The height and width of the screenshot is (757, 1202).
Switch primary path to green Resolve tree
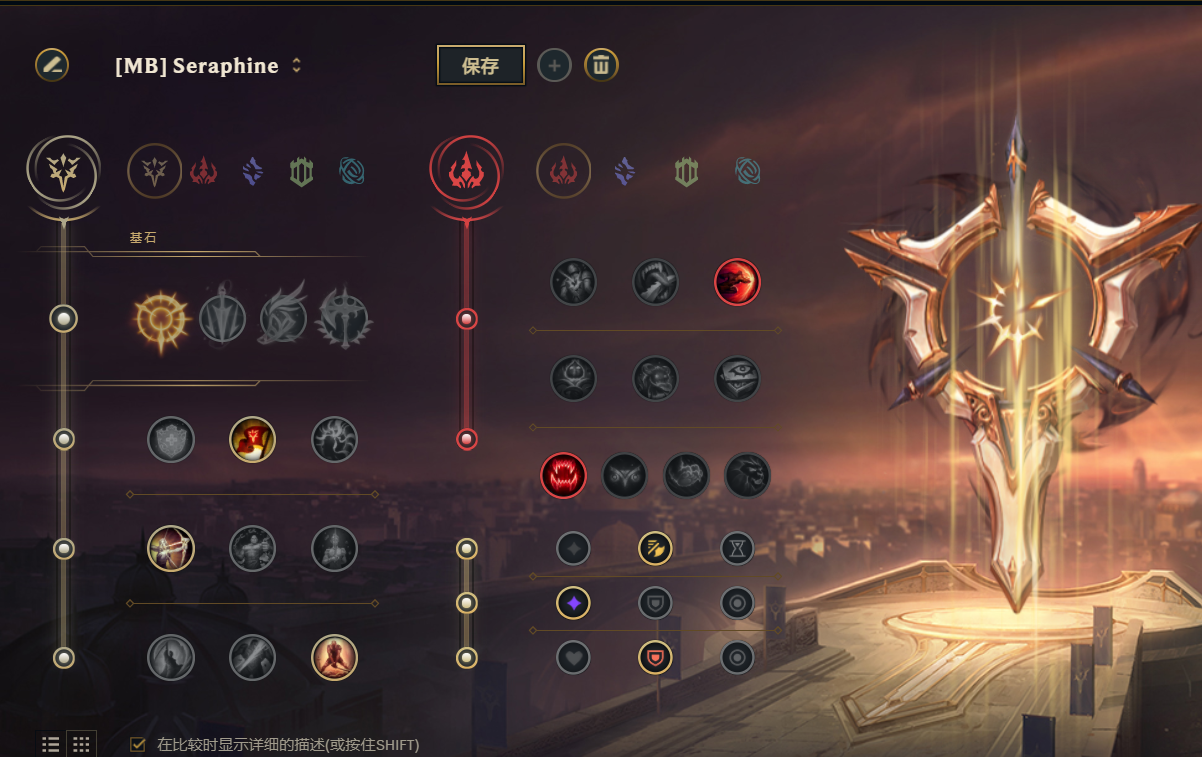click(x=301, y=172)
